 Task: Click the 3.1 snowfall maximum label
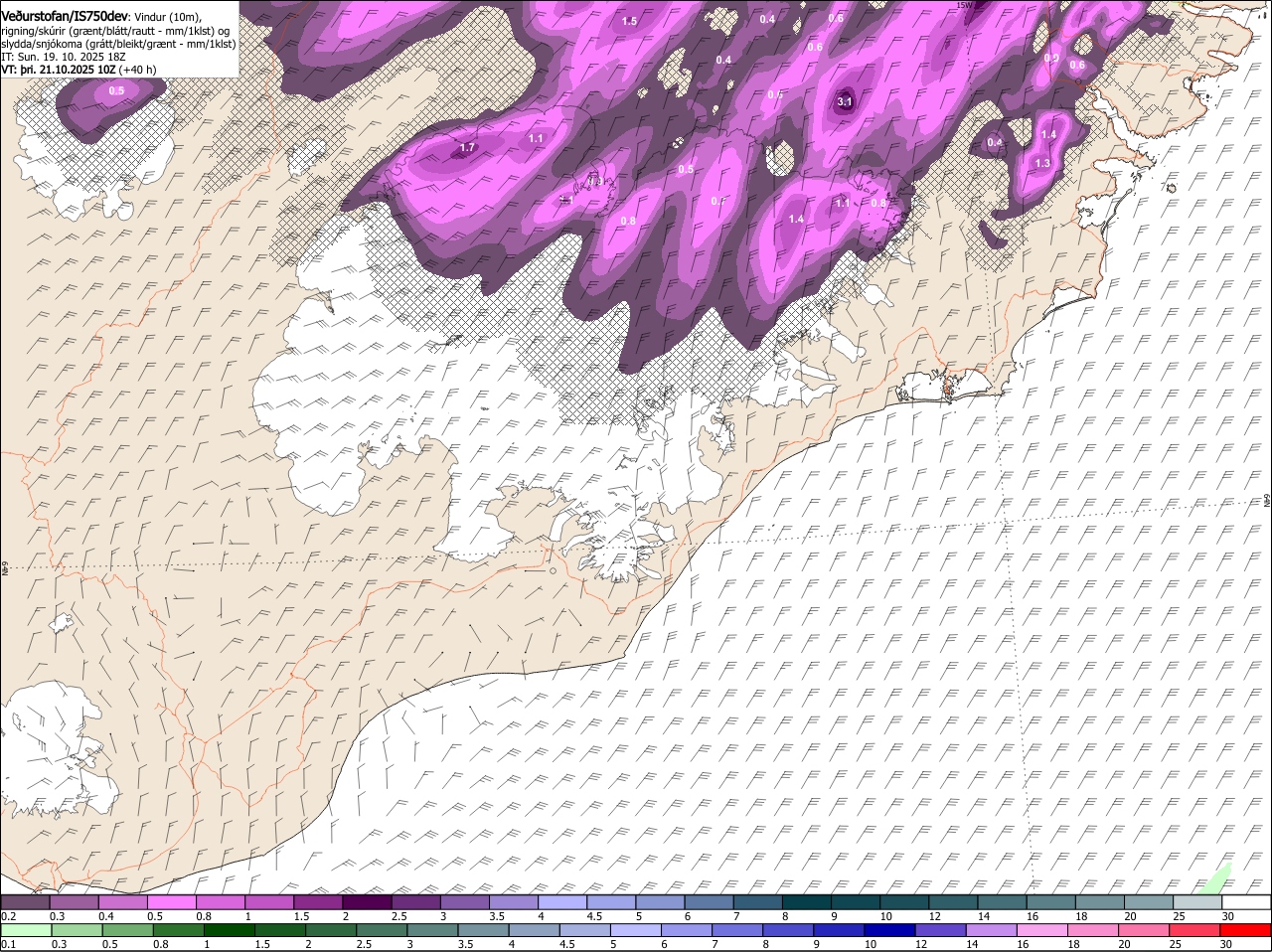tap(845, 101)
